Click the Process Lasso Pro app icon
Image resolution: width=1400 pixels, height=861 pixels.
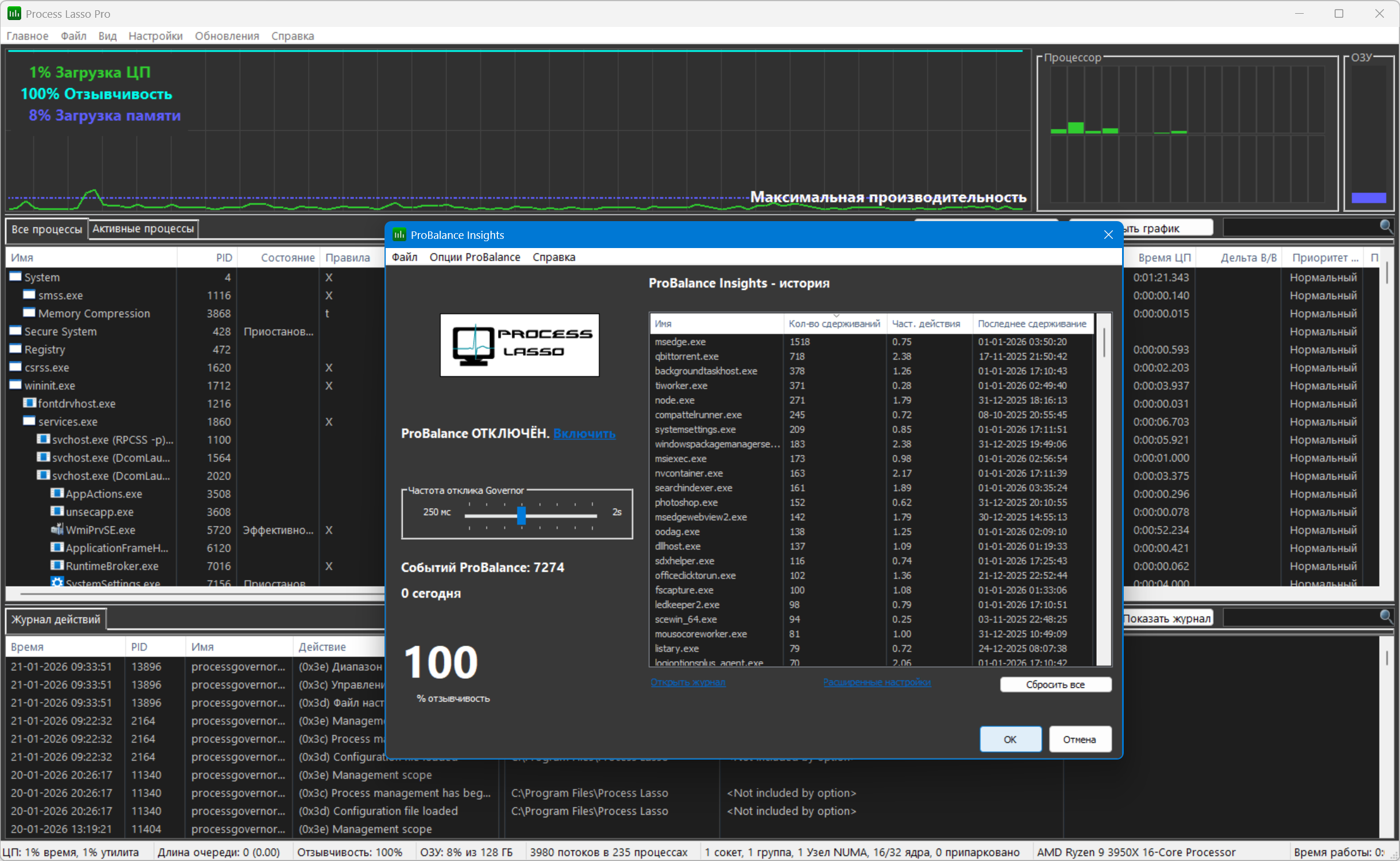tap(14, 13)
